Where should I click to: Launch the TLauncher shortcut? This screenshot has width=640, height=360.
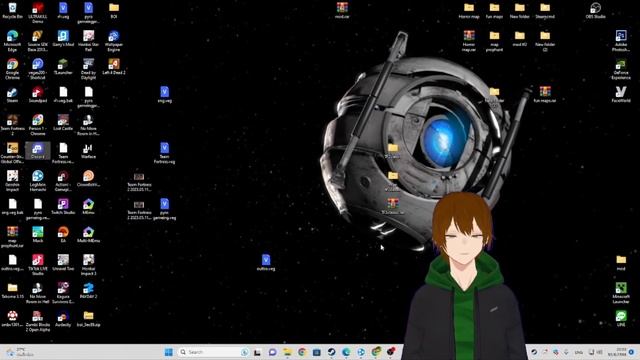[x=63, y=67]
